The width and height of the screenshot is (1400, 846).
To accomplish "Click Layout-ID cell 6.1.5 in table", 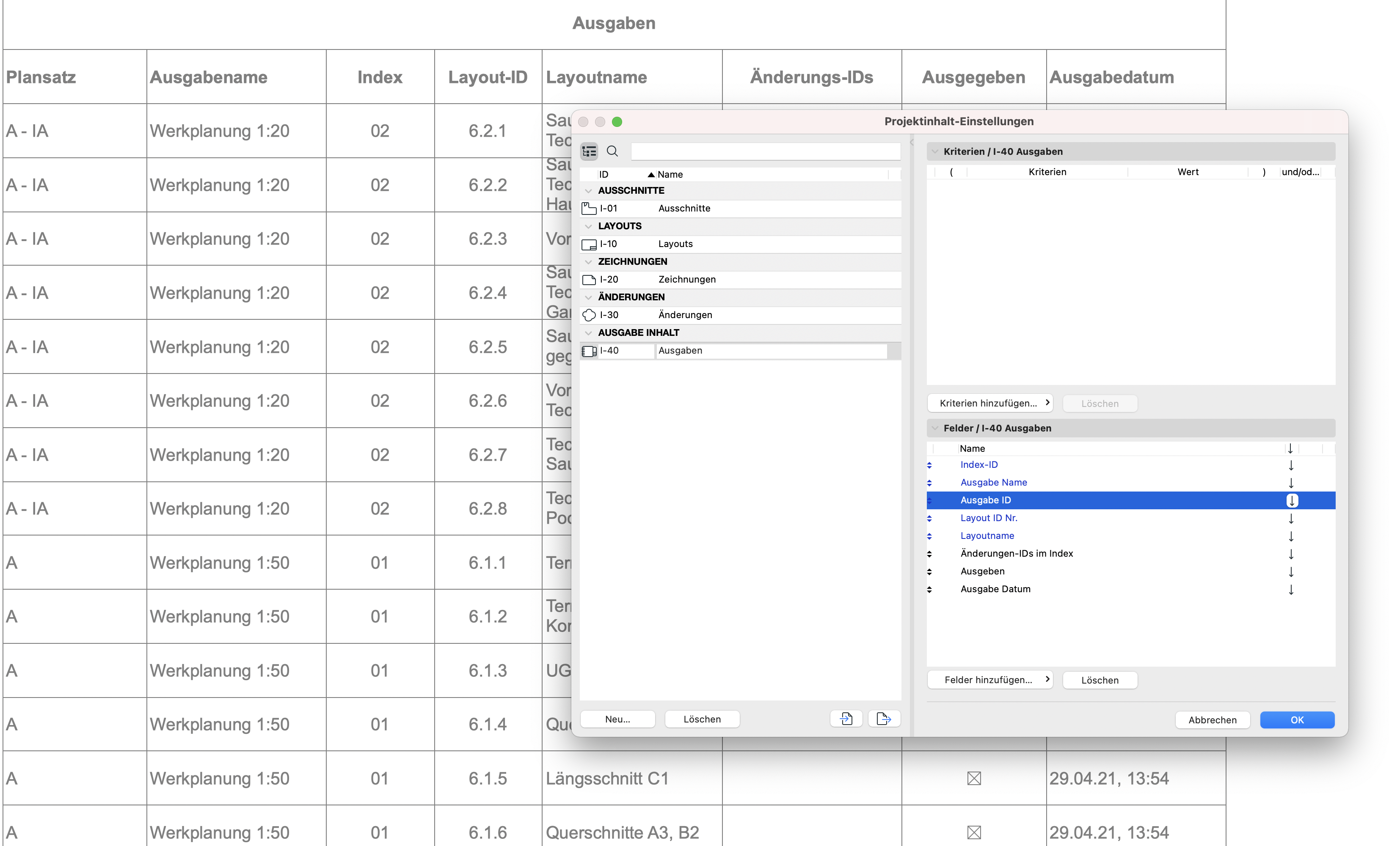I will [488, 778].
